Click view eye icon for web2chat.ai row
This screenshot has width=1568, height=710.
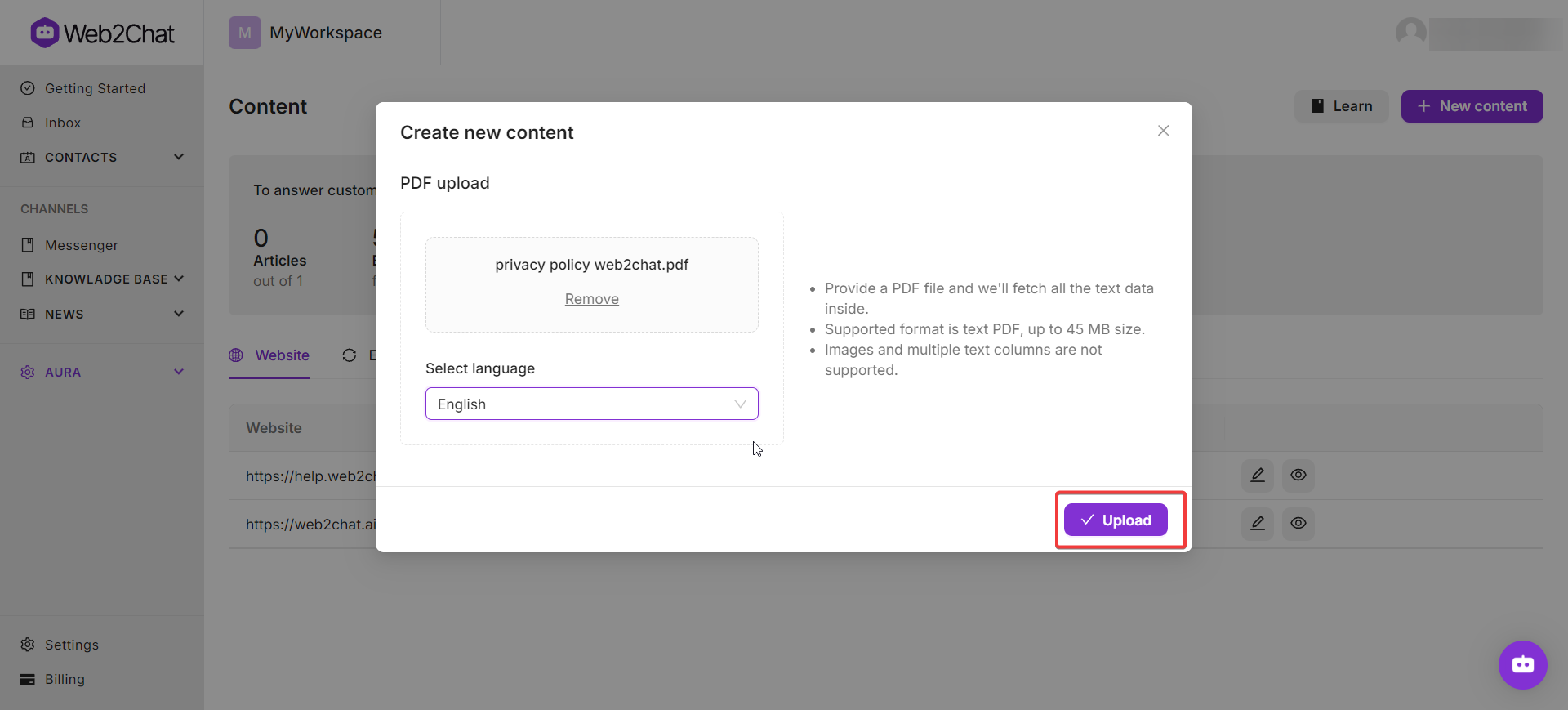1298,523
